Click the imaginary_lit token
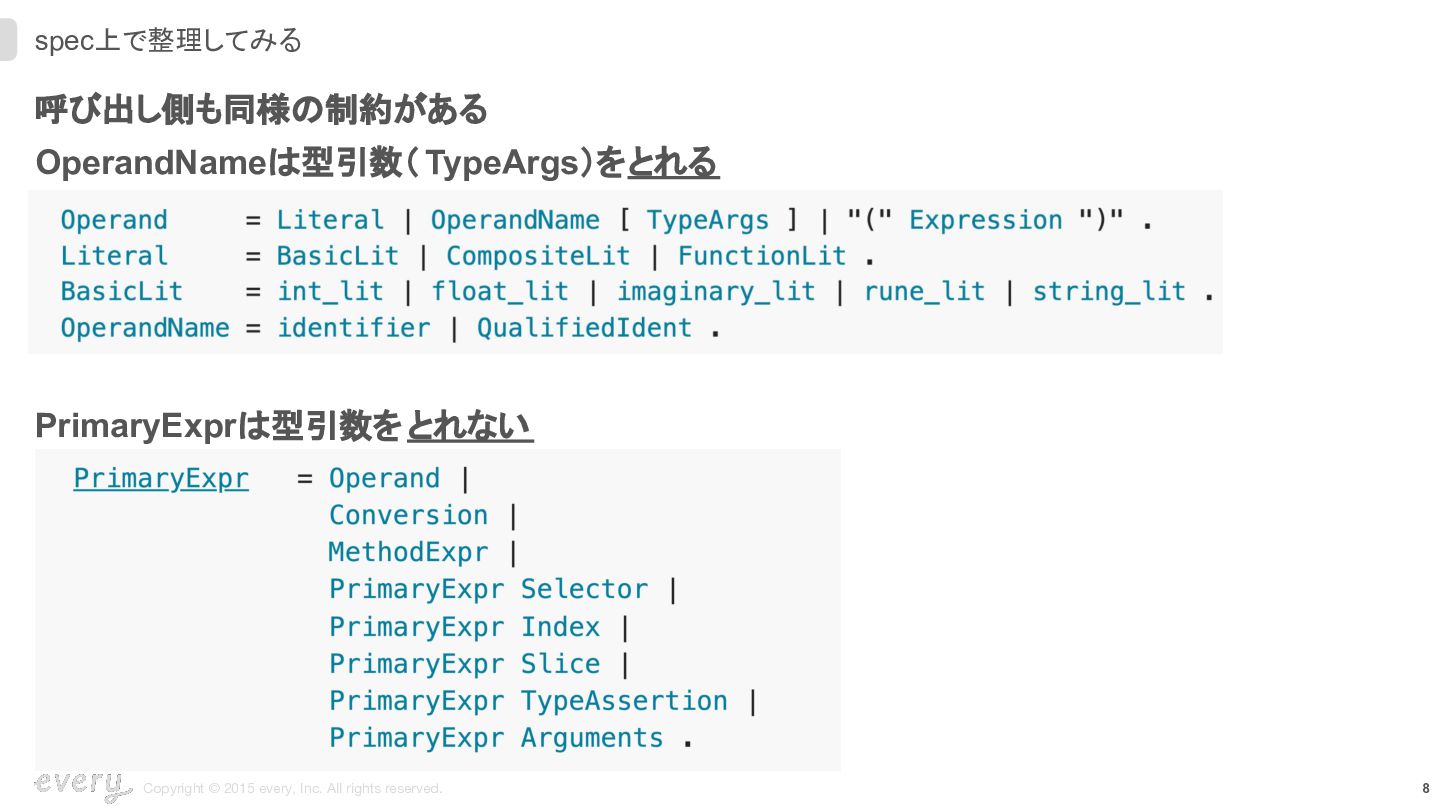 716,292
